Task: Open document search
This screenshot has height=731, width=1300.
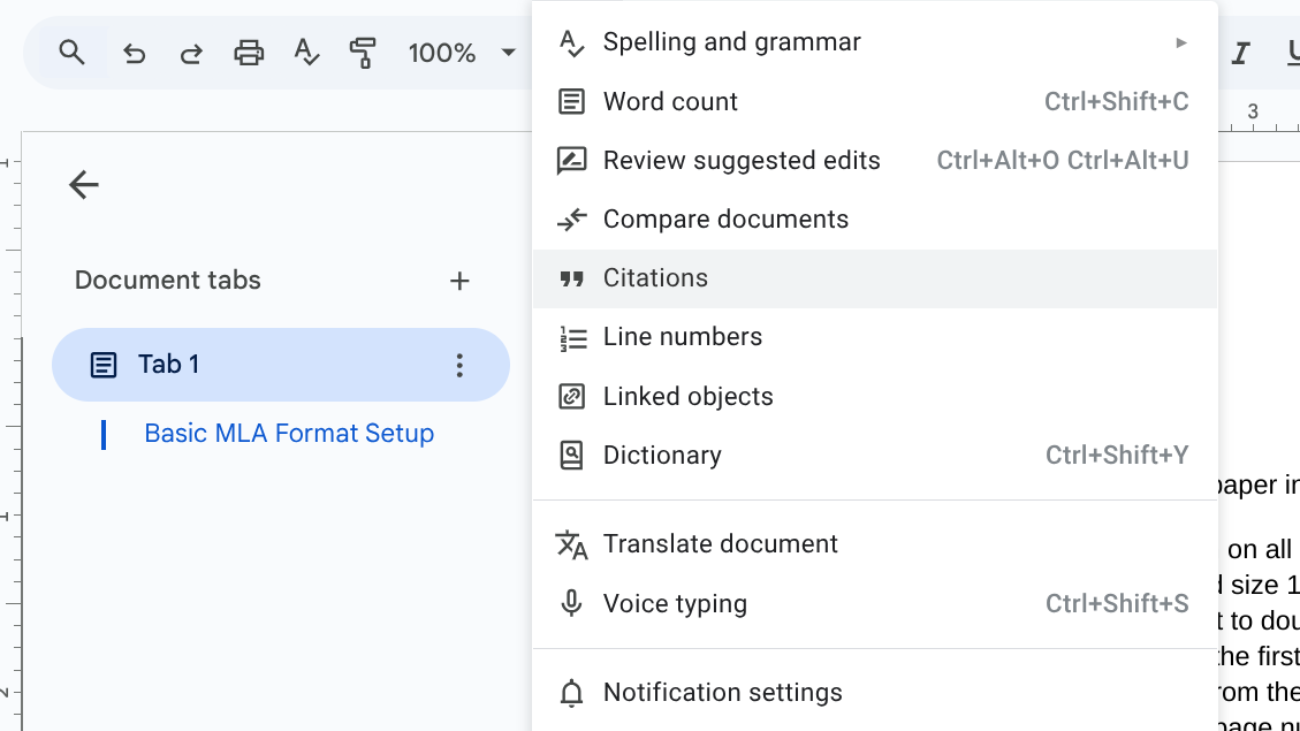Action: pos(70,53)
